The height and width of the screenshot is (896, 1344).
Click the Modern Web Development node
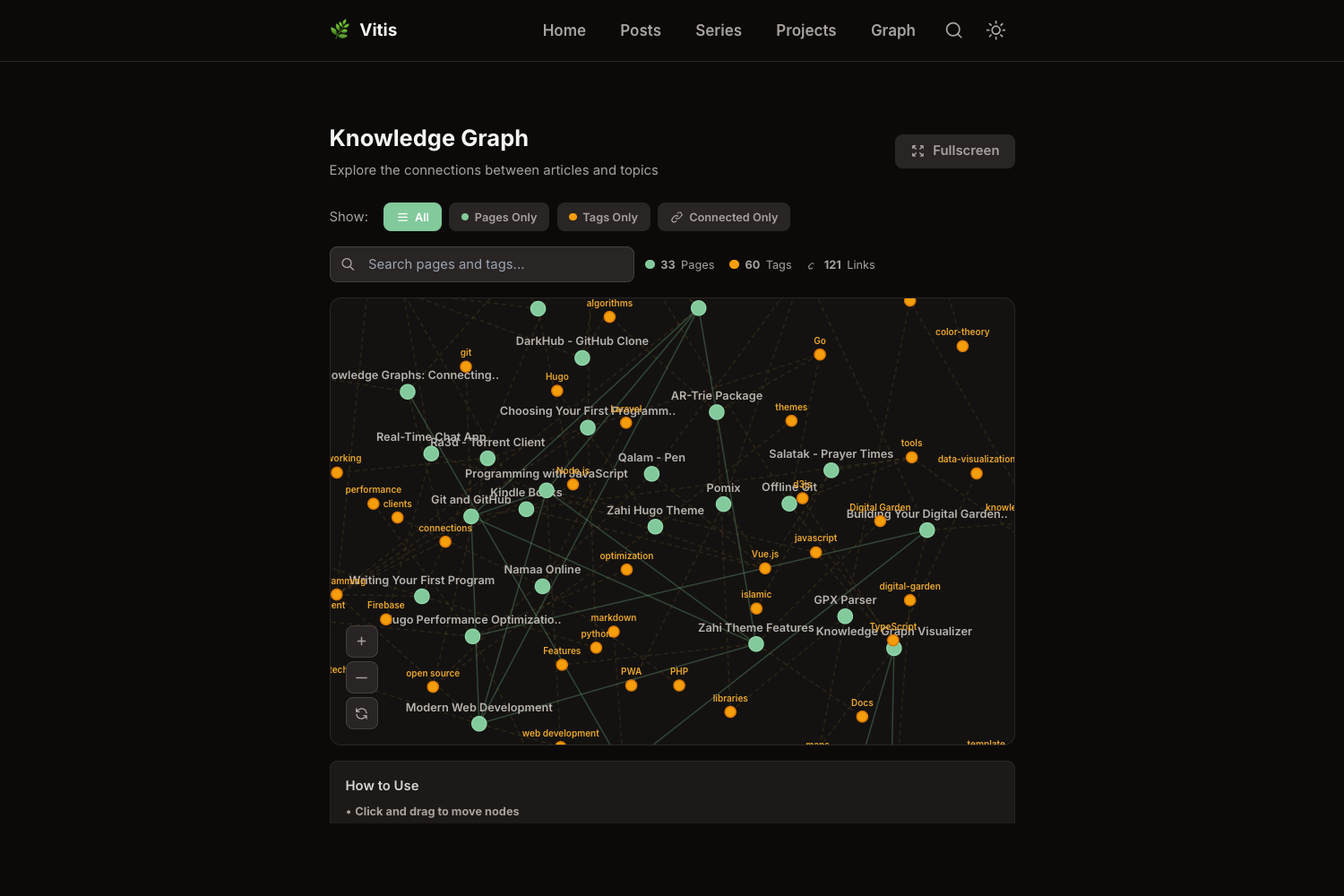(479, 724)
